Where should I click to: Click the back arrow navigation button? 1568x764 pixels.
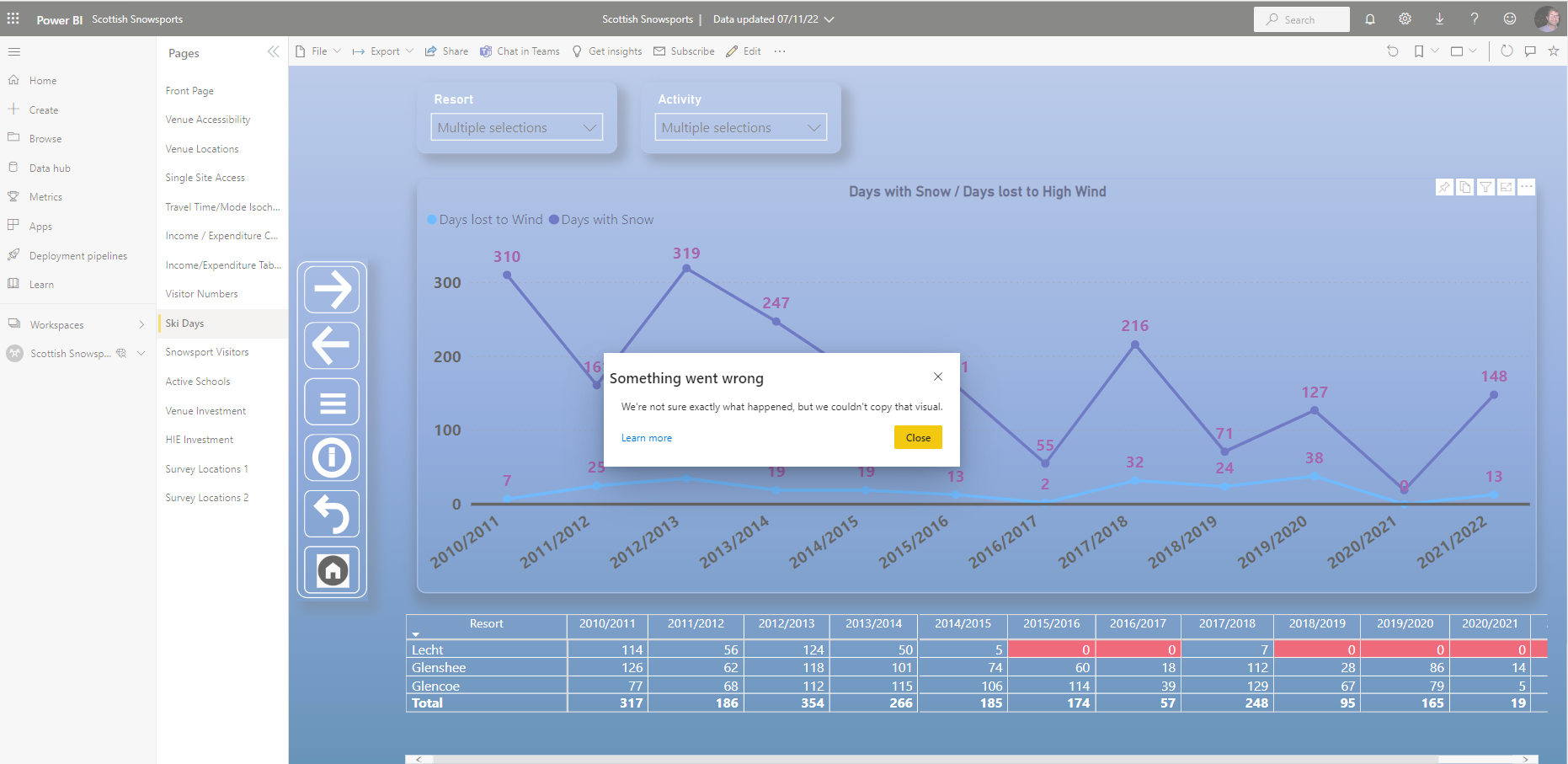[333, 345]
